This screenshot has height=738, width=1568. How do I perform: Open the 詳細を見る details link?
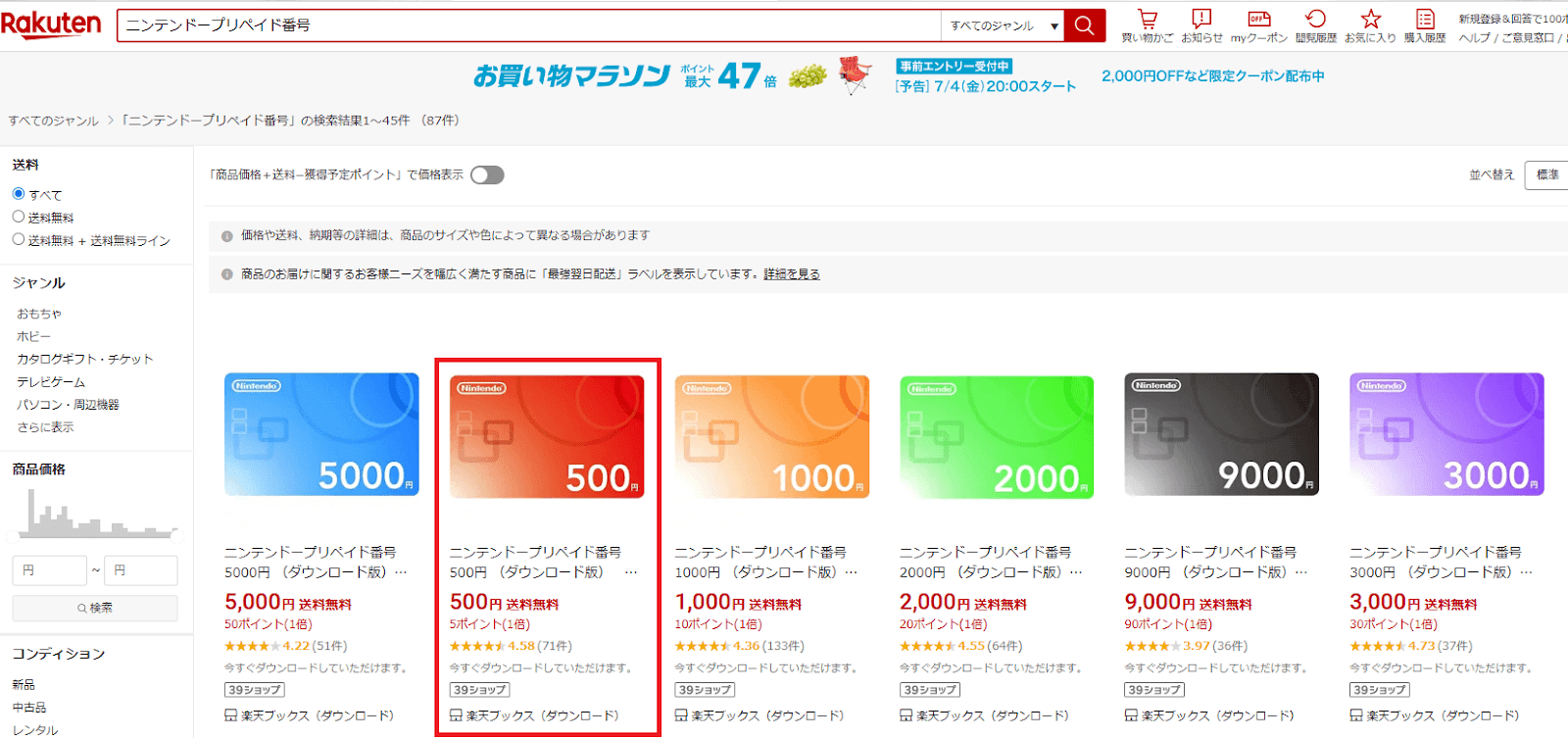tap(792, 274)
